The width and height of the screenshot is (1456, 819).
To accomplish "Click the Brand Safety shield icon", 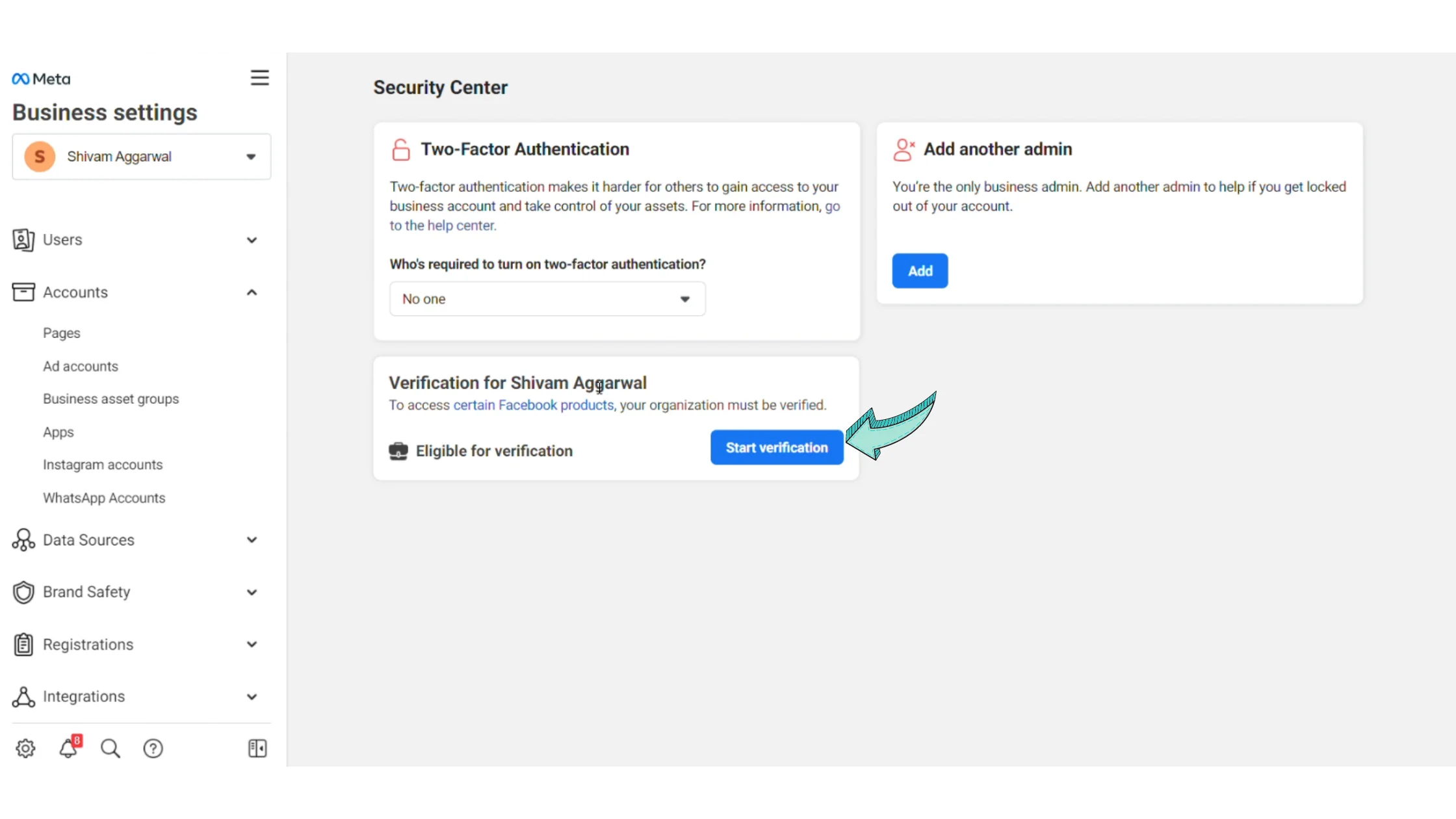I will pos(23,592).
